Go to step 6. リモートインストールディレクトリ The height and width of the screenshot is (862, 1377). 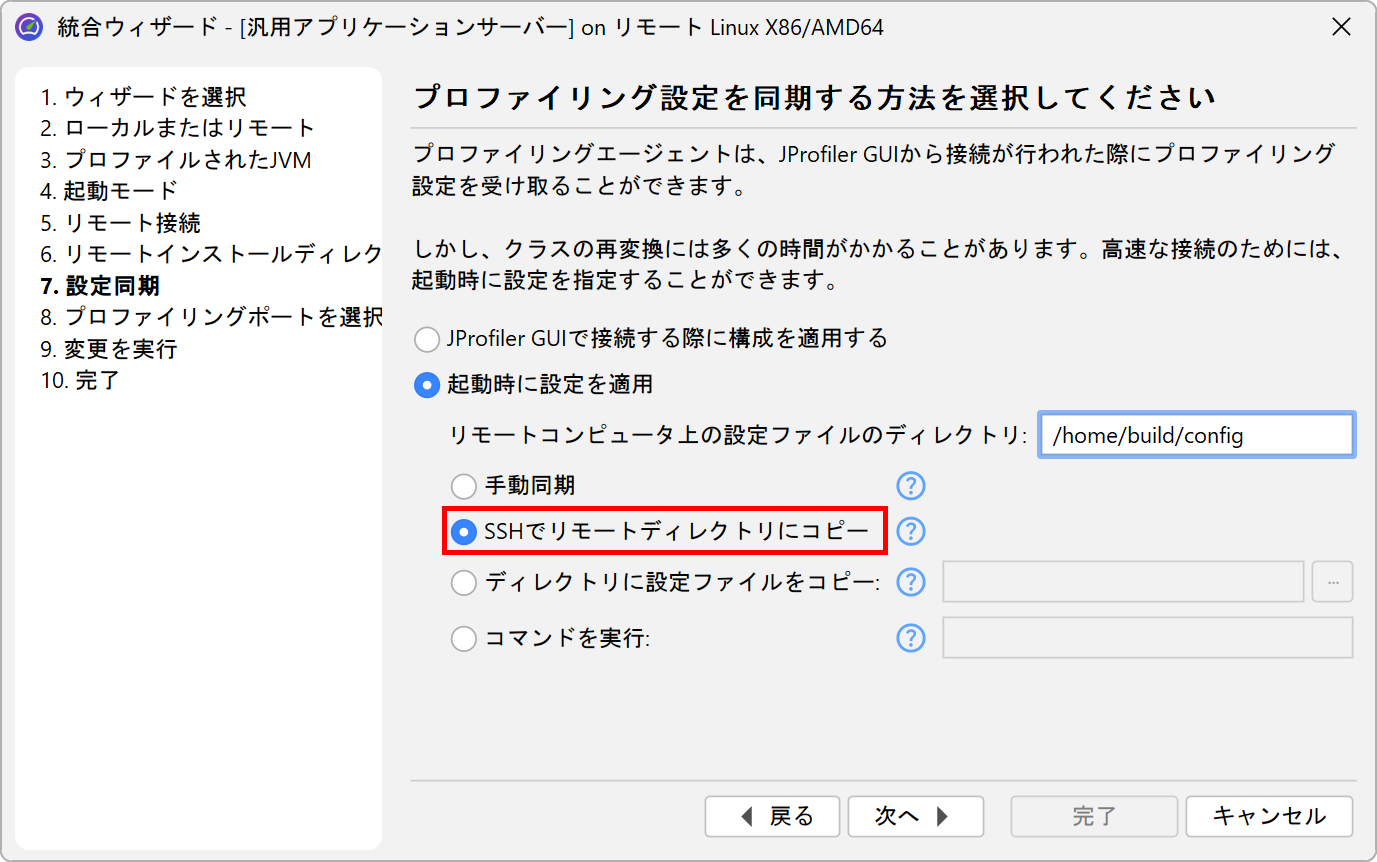tap(211, 254)
